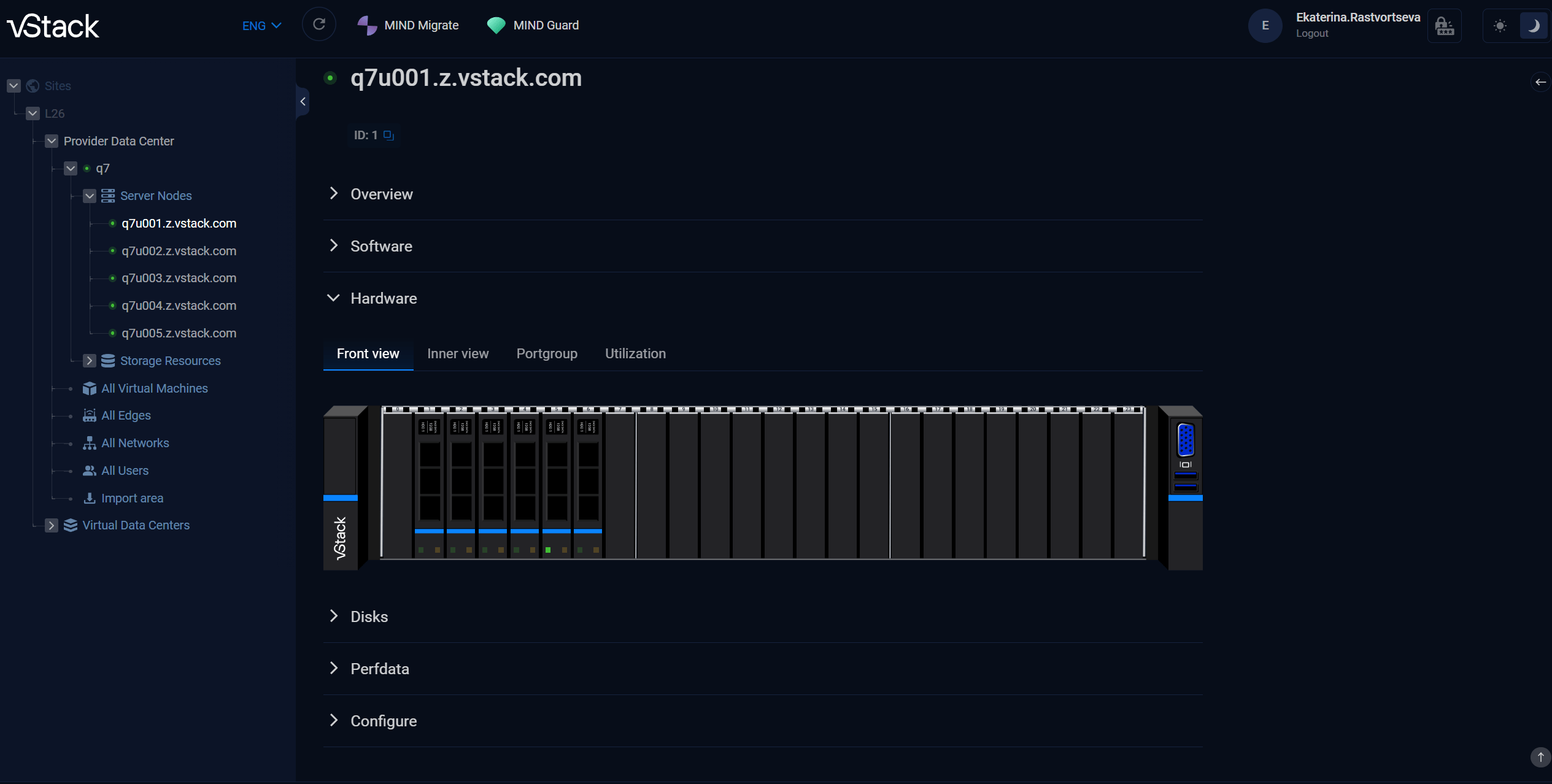Screen dimensions: 1552x784
Task: Switch to the Inner view tab
Action: (458, 354)
